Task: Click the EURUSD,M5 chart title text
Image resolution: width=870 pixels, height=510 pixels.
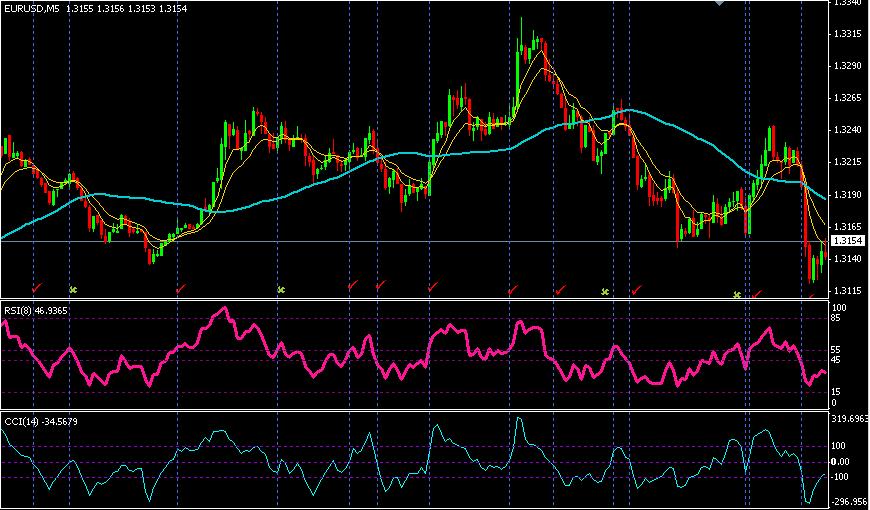Action: (x=33, y=9)
